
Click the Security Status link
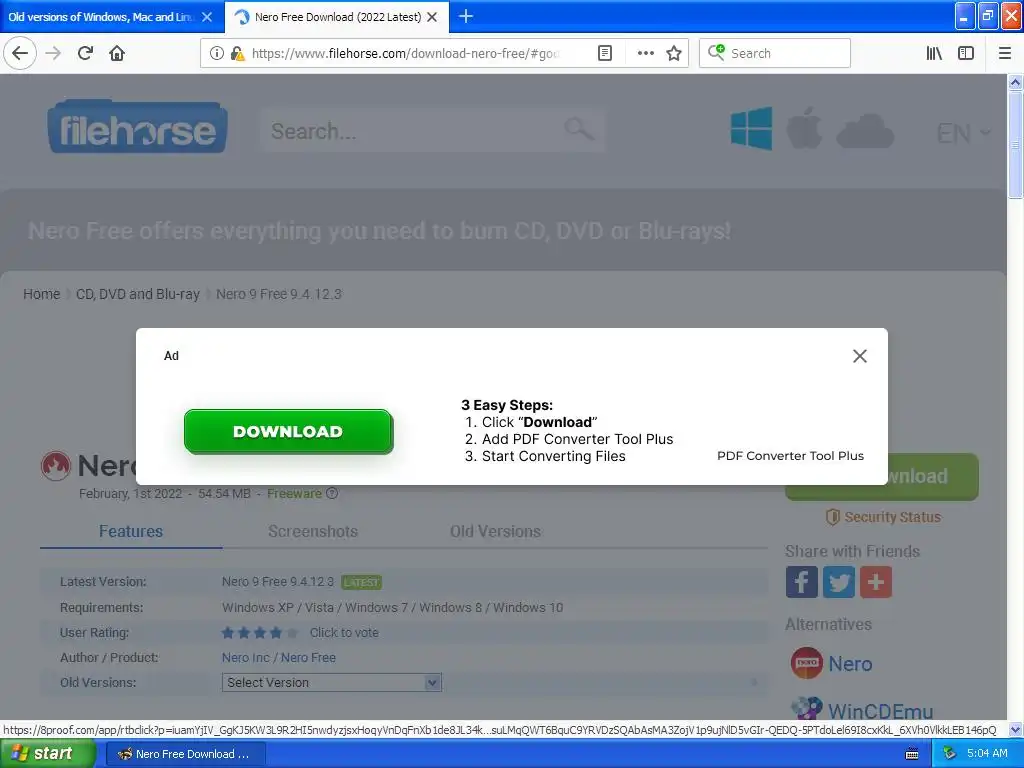[x=884, y=517]
